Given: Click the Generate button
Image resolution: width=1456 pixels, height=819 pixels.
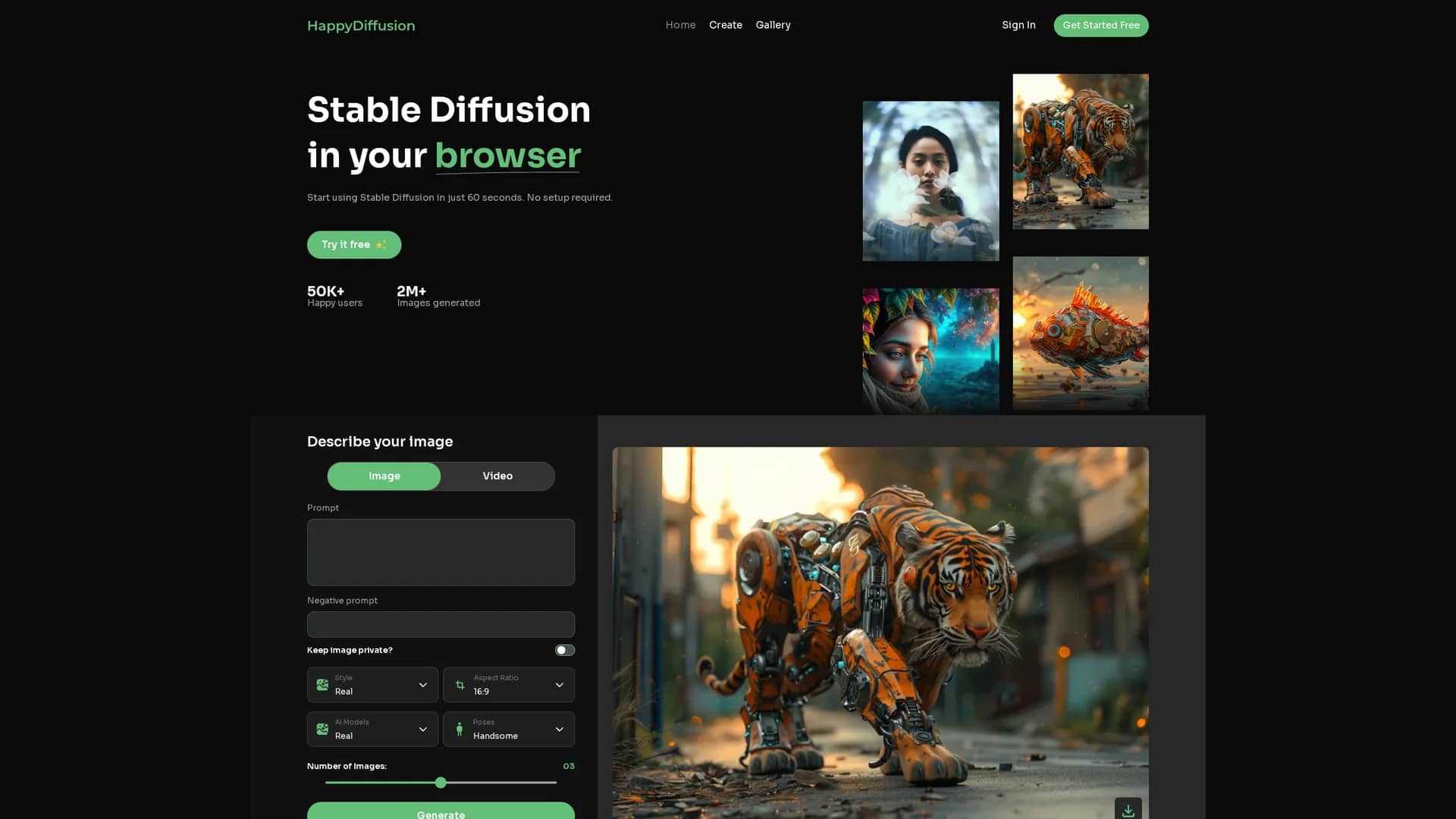Looking at the screenshot, I should pyautogui.click(x=441, y=811).
